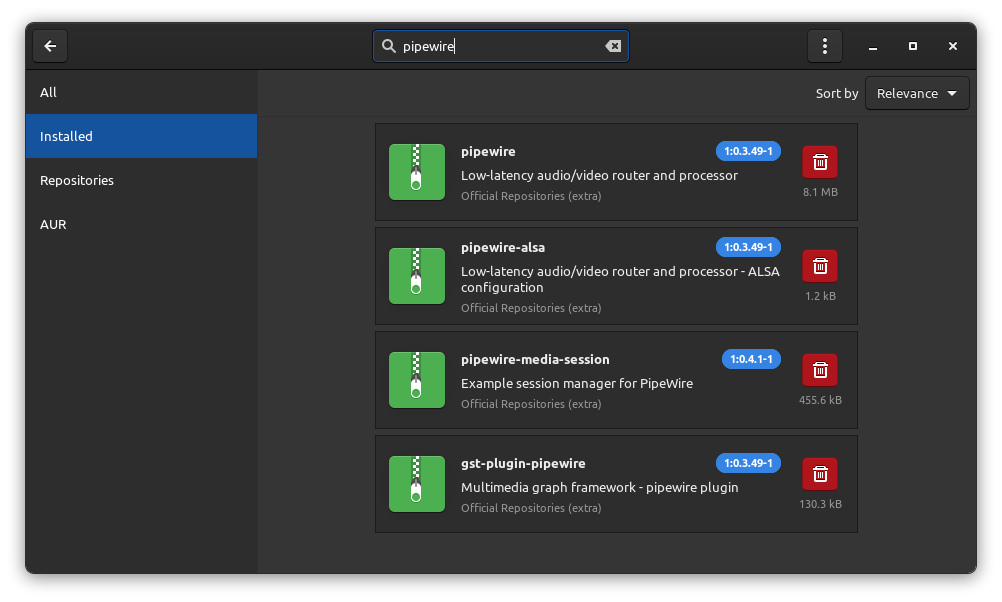
Task: Click 'Multimedia graph framework - pipewire plugin' text
Action: tap(599, 488)
